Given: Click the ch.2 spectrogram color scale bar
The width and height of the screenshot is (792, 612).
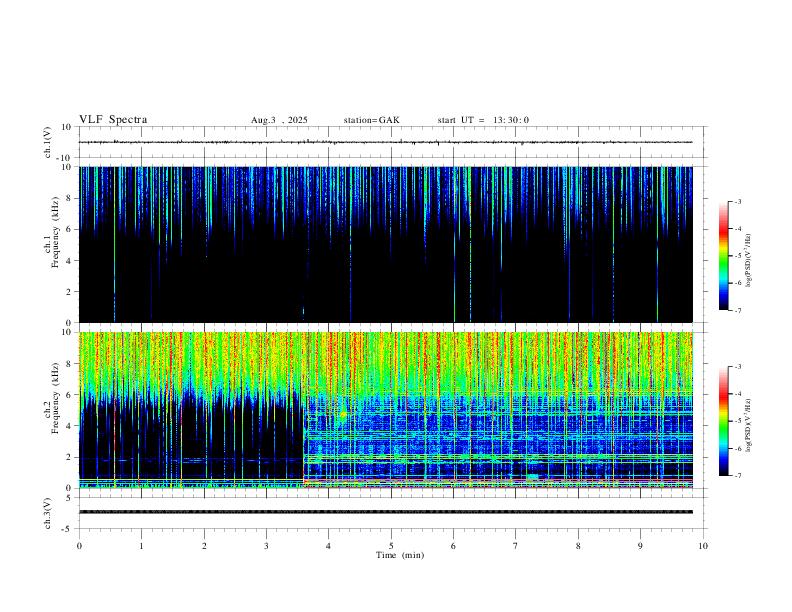Looking at the screenshot, I should [x=723, y=421].
